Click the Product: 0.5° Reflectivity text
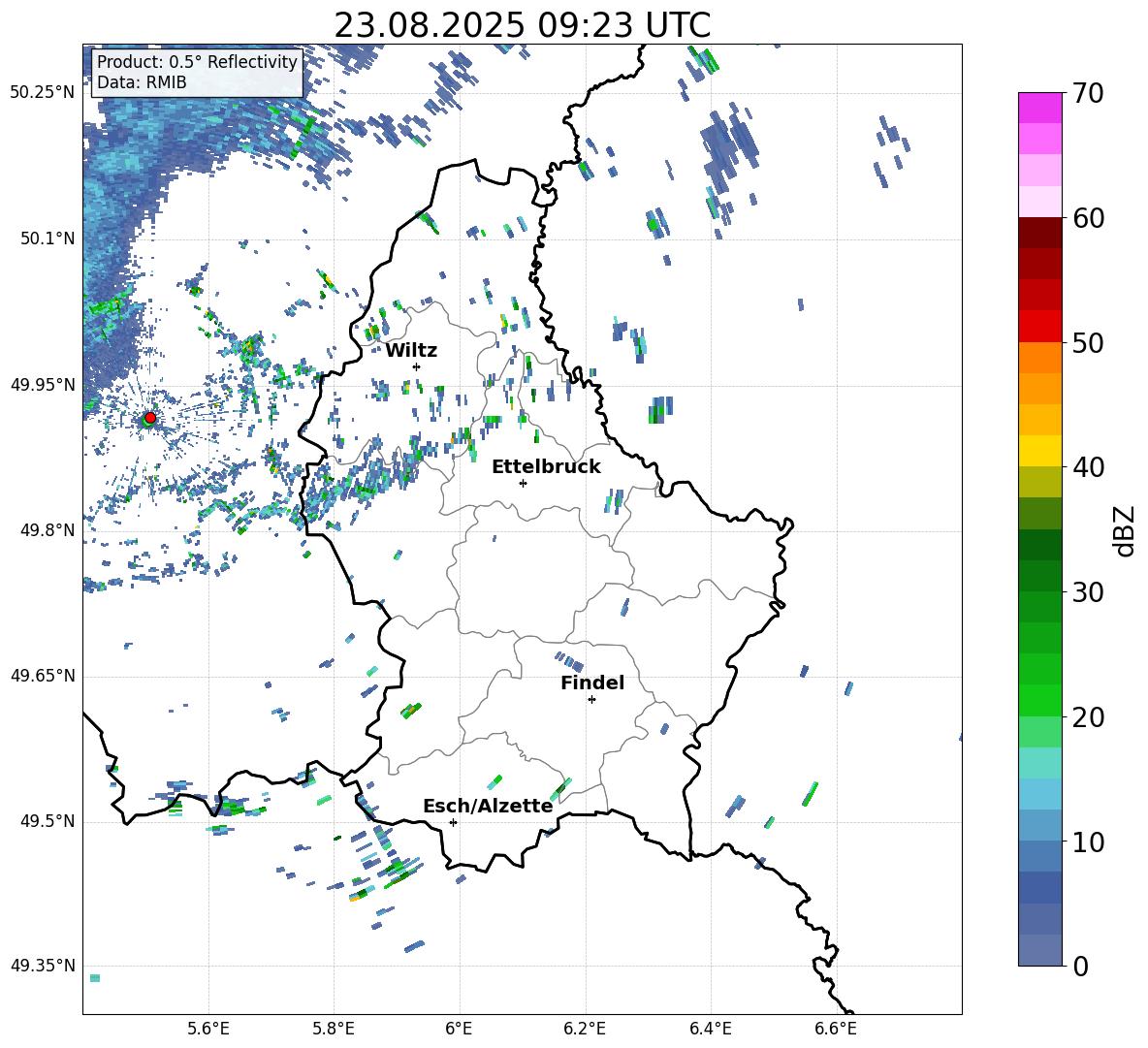Image resolution: width=1148 pixels, height=1048 pixels. pos(197,62)
